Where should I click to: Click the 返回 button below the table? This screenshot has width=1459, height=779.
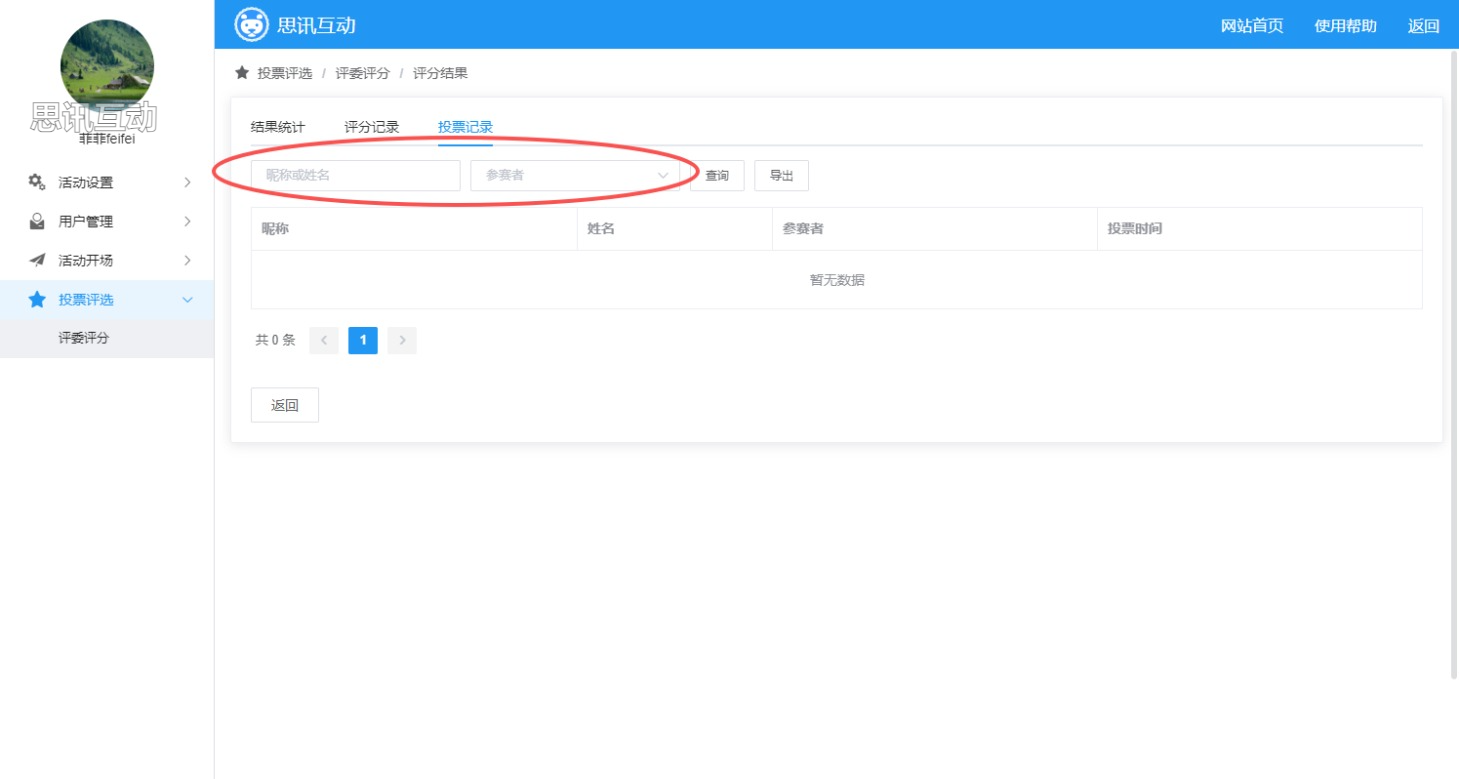(285, 405)
